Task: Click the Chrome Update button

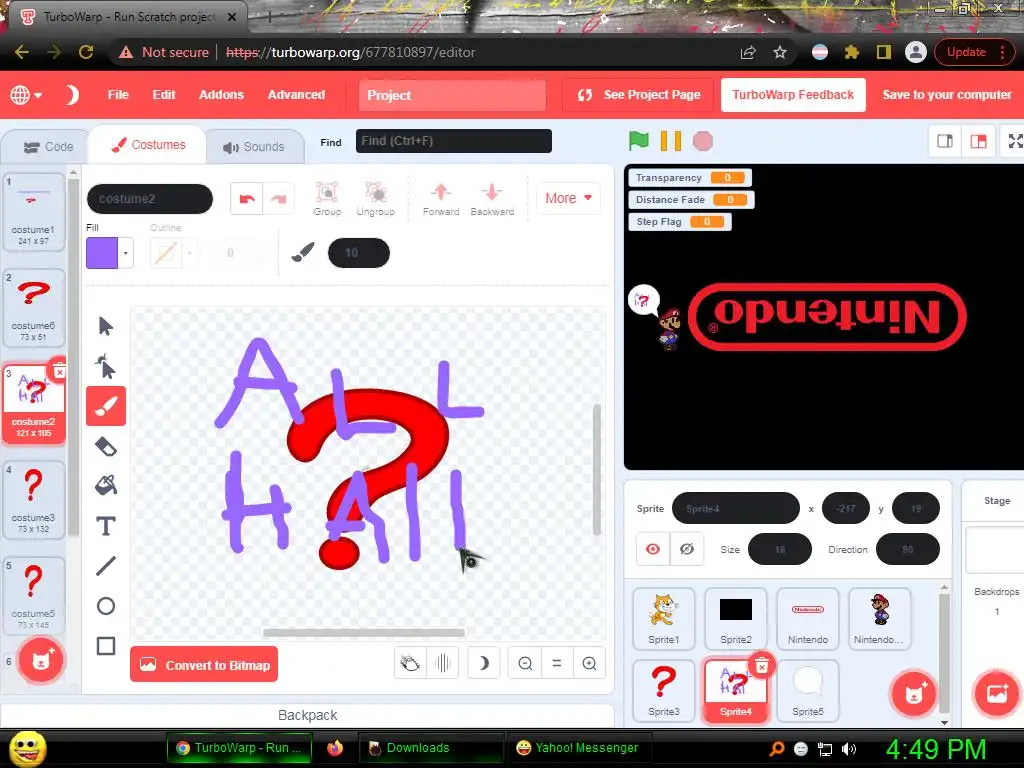Action: (x=966, y=52)
